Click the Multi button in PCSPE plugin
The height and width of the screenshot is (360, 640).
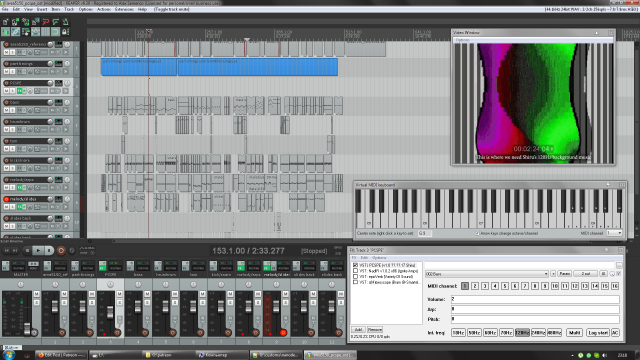tap(574, 333)
